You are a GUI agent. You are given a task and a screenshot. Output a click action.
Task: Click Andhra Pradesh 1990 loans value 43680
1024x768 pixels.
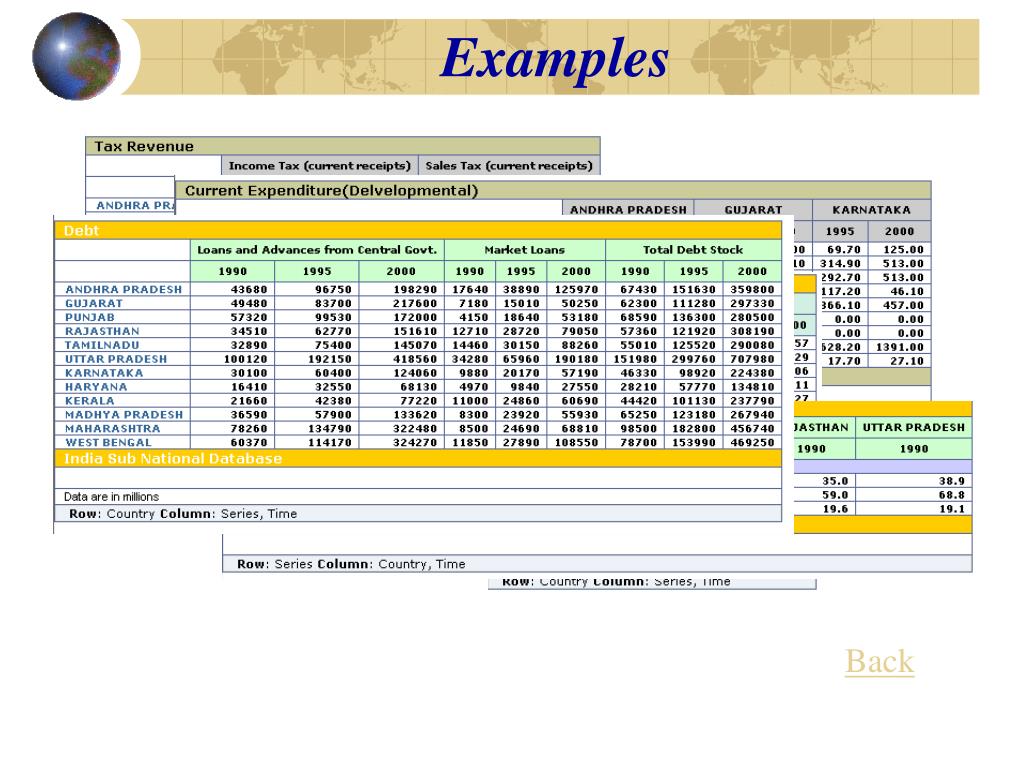click(x=249, y=289)
